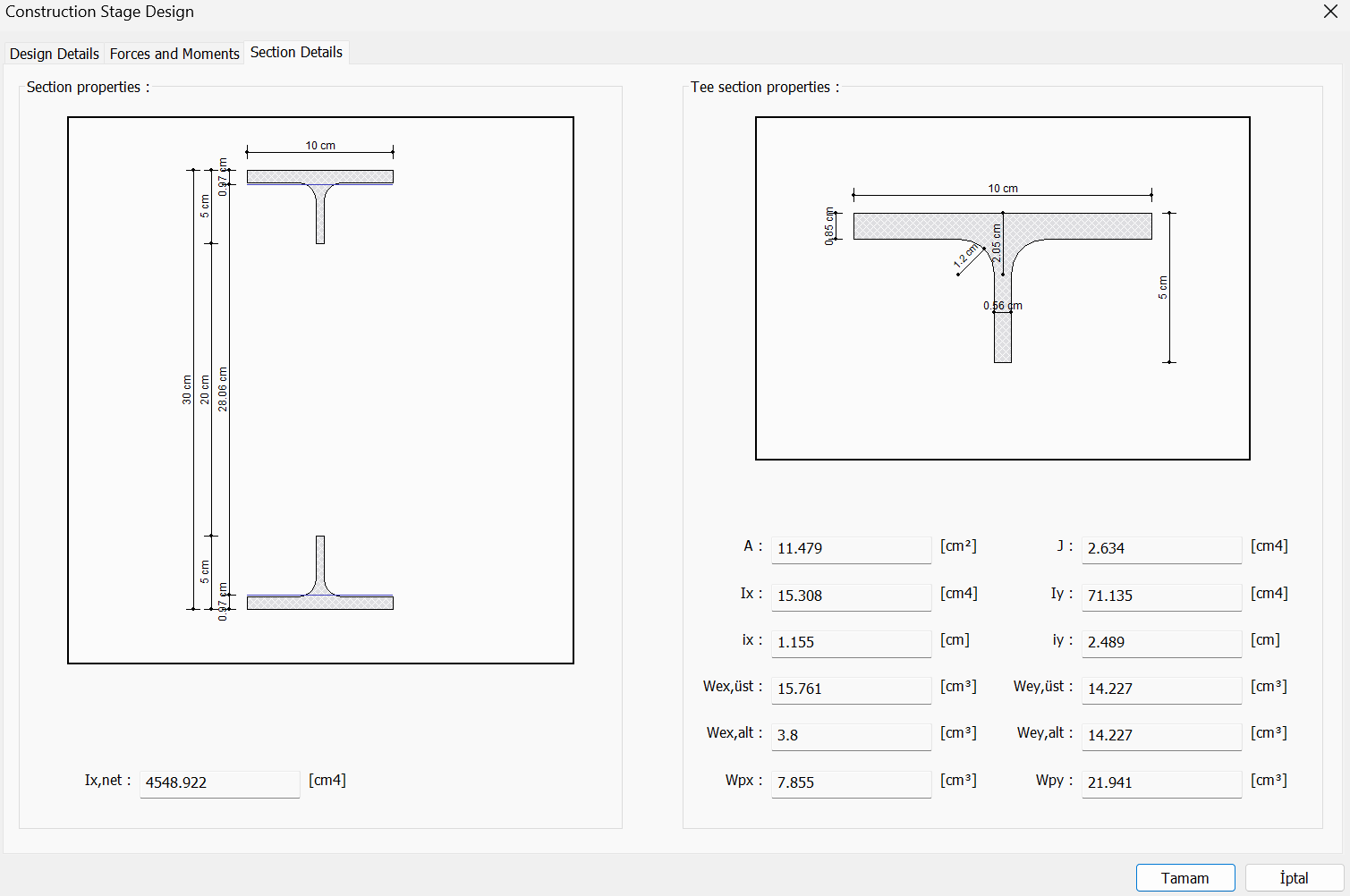This screenshot has height=896, width=1350.
Task: Click the full I-section diagram drawing
Action: [319, 389]
